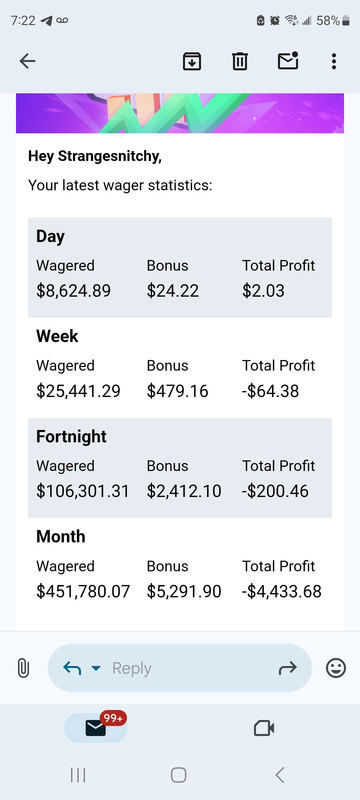Viewport: 360px width, 800px height.
Task: Tap the Fortnight statistics section heading
Action: click(x=71, y=437)
